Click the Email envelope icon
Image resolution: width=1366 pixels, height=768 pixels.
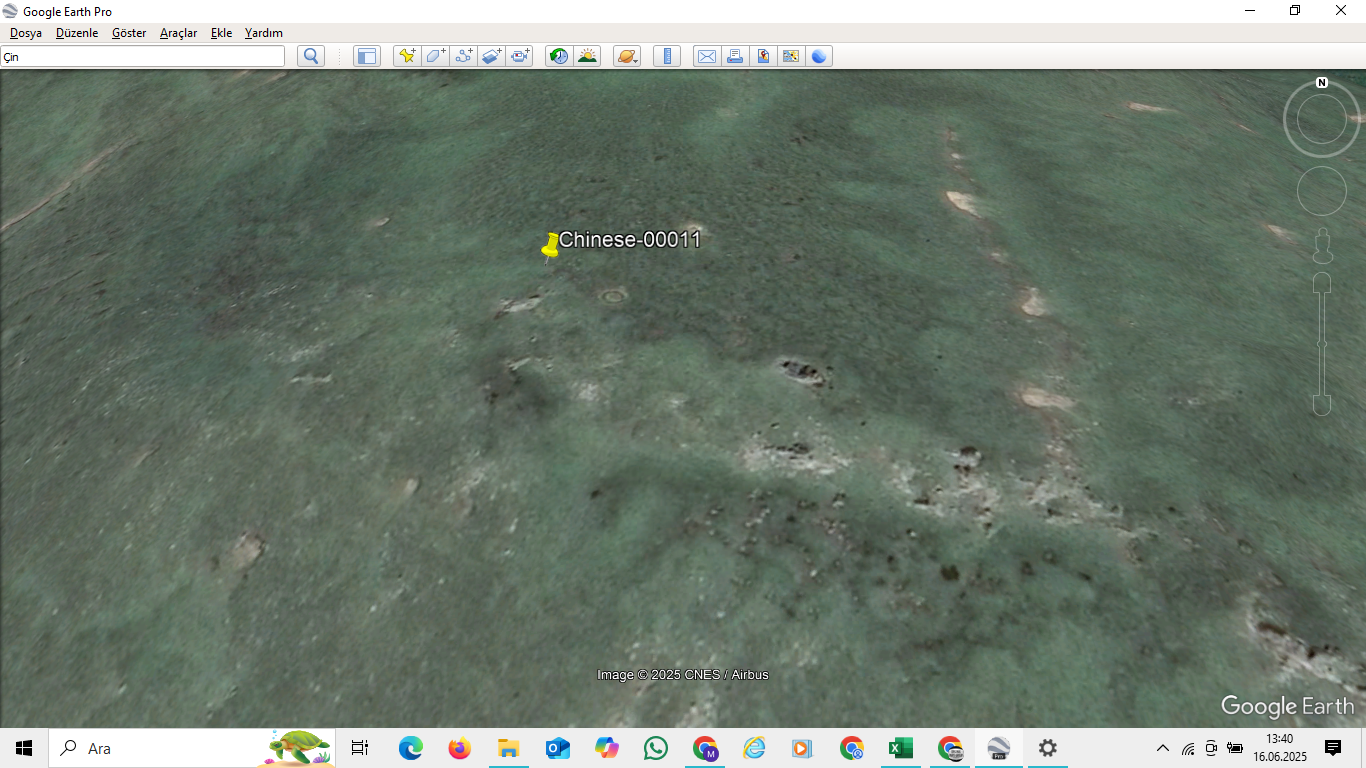707,56
